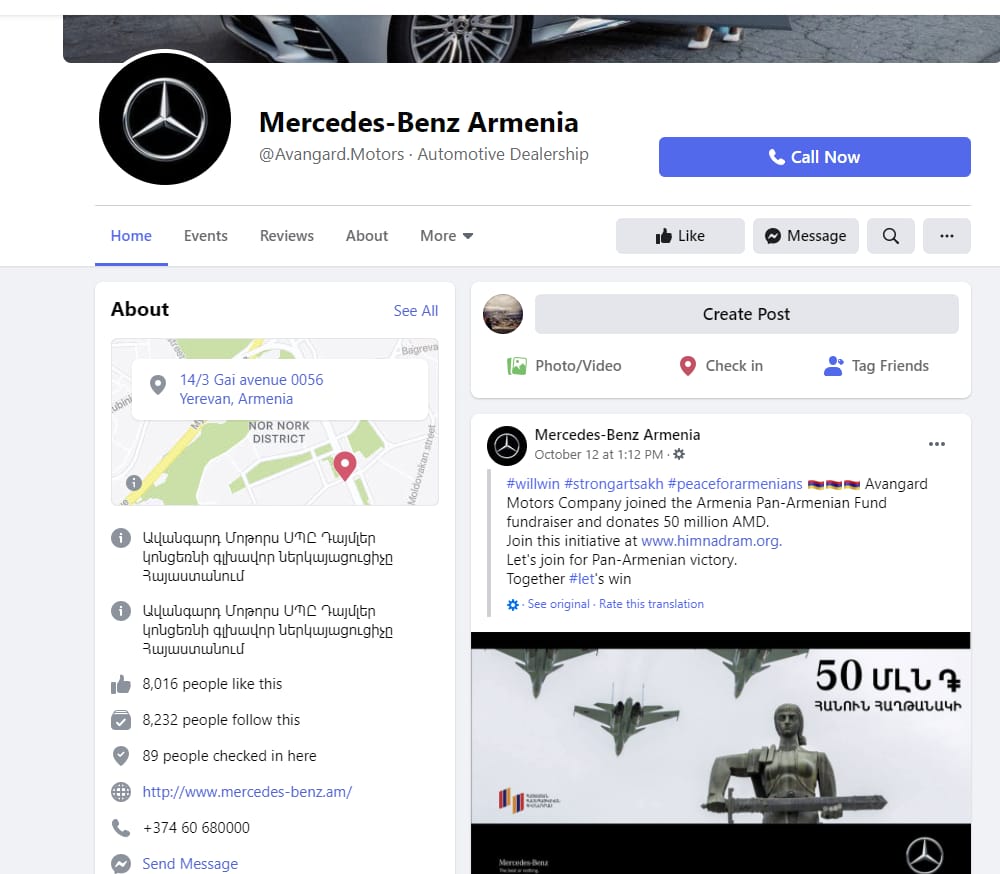The image size is (1000, 874).
Task: Click the translation settings gear icon
Action: tap(513, 605)
